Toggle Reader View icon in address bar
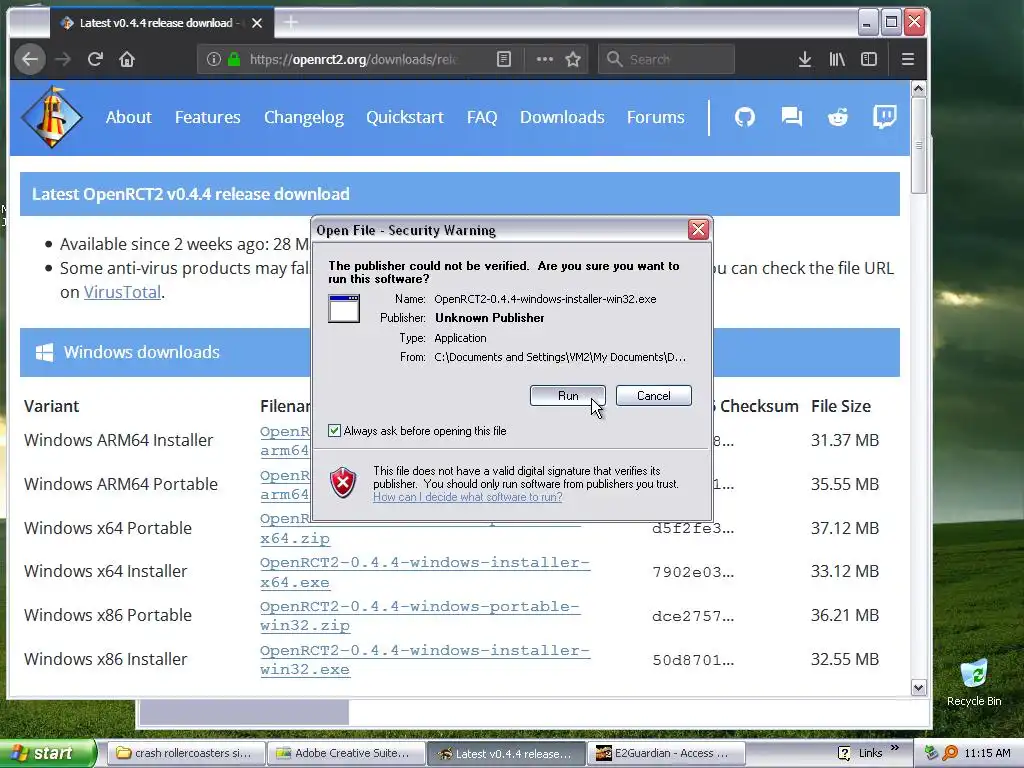The height and width of the screenshot is (768, 1024). (x=504, y=59)
